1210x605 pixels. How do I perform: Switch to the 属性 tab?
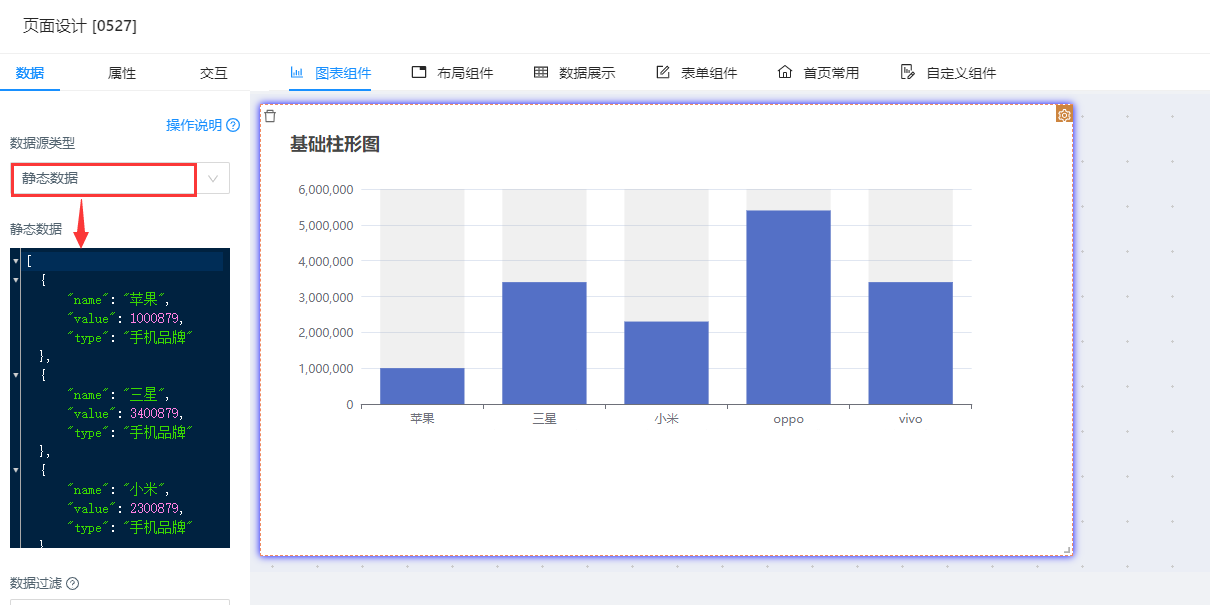pos(122,73)
